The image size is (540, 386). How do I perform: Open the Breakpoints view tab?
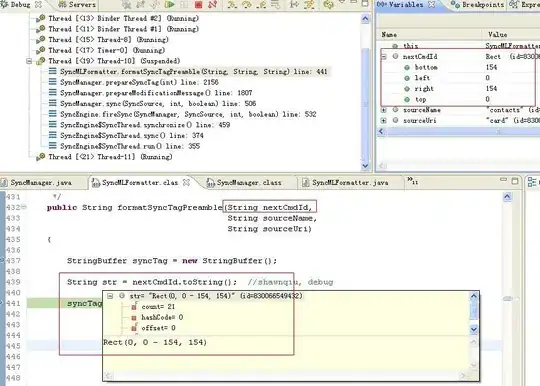(478, 4)
